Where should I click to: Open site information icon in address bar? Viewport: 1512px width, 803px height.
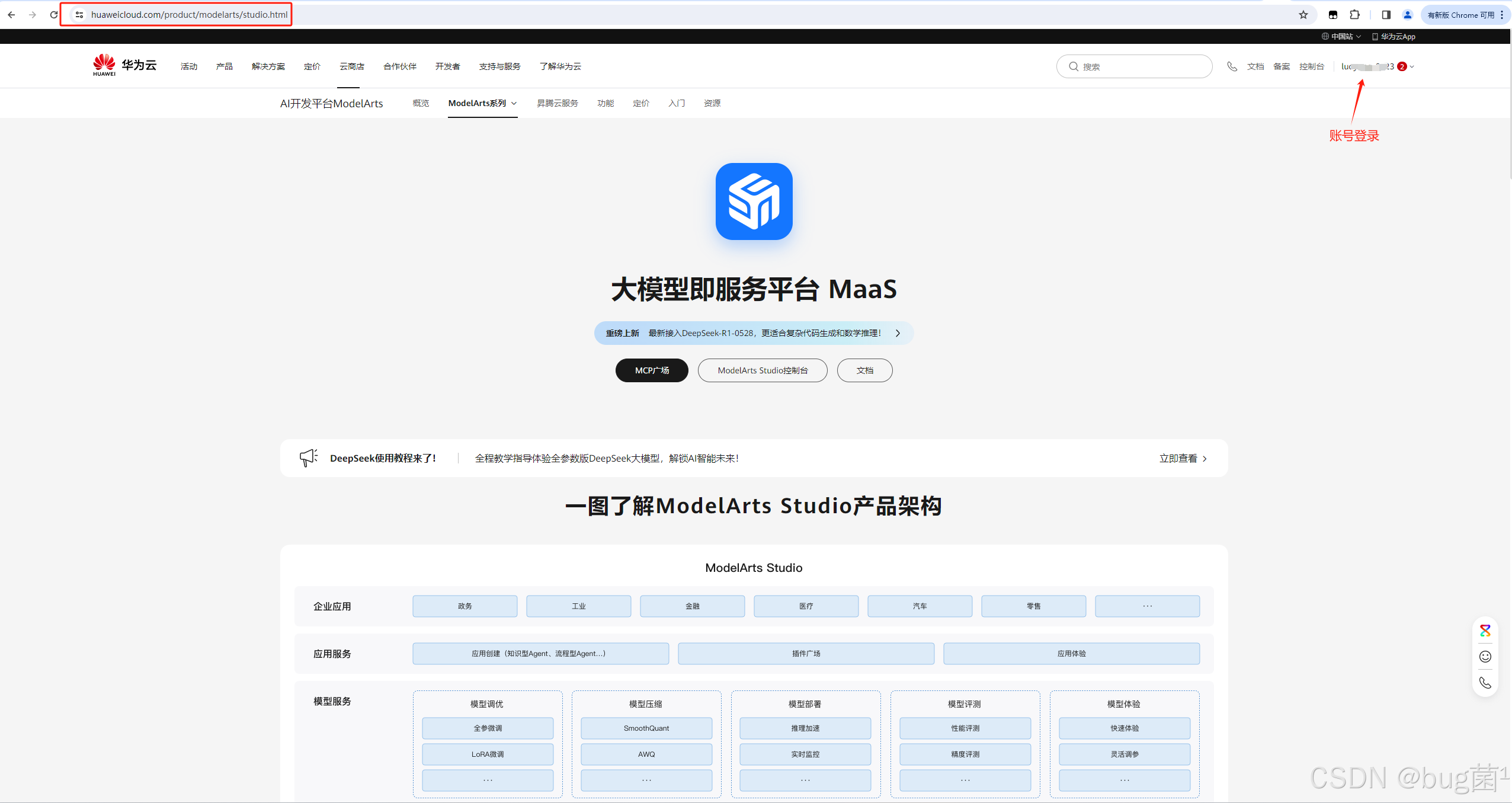tap(79, 15)
